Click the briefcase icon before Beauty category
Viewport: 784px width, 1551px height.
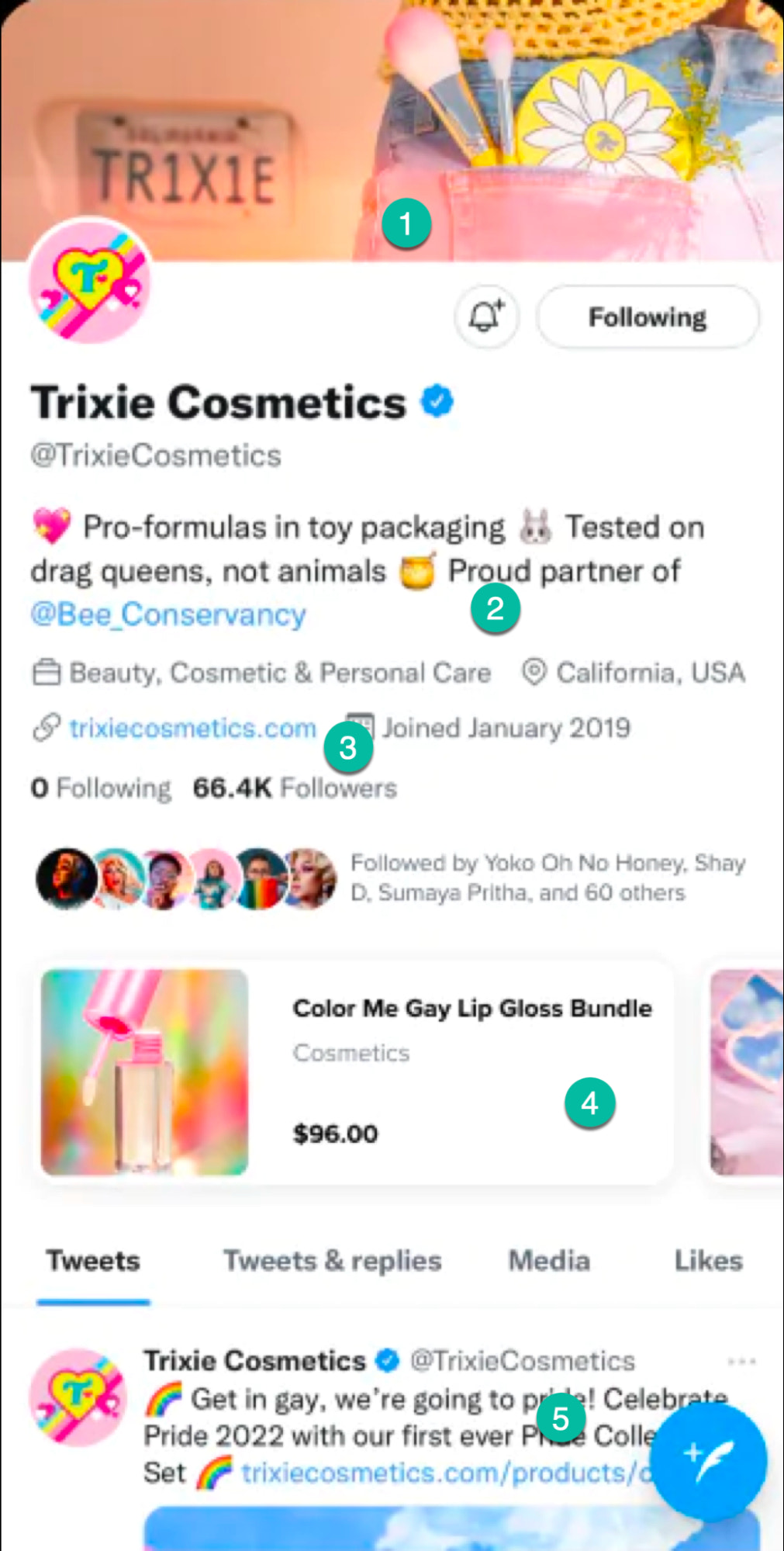pyautogui.click(x=48, y=672)
